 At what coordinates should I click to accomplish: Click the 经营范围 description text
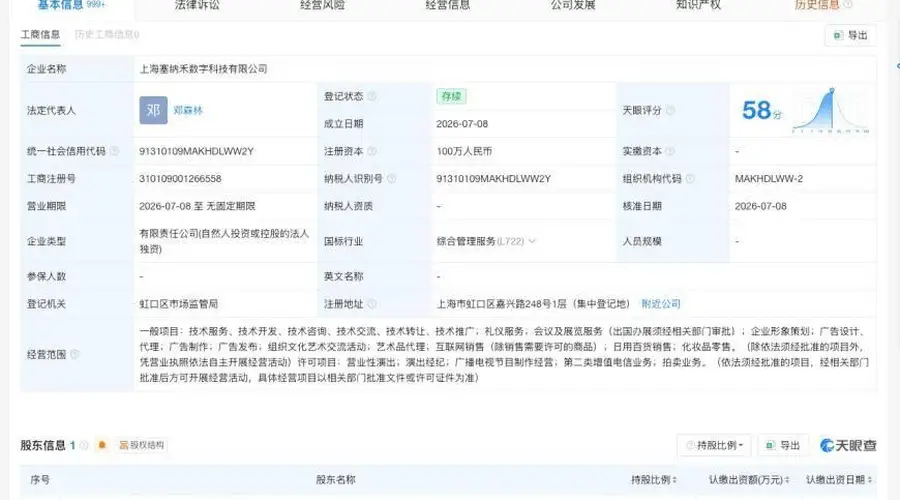coord(504,354)
